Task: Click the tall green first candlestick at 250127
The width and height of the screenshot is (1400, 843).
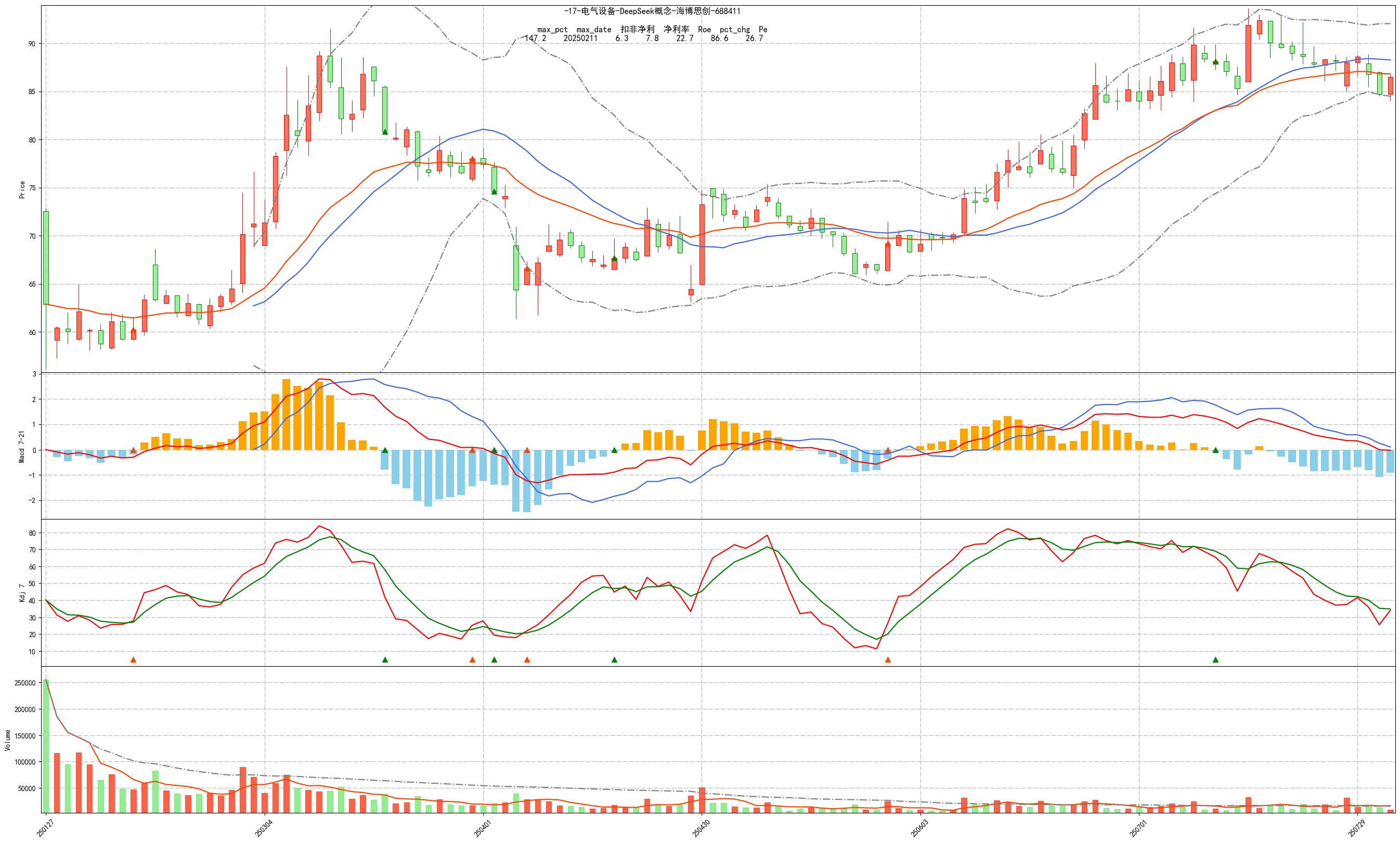Action: (x=46, y=258)
